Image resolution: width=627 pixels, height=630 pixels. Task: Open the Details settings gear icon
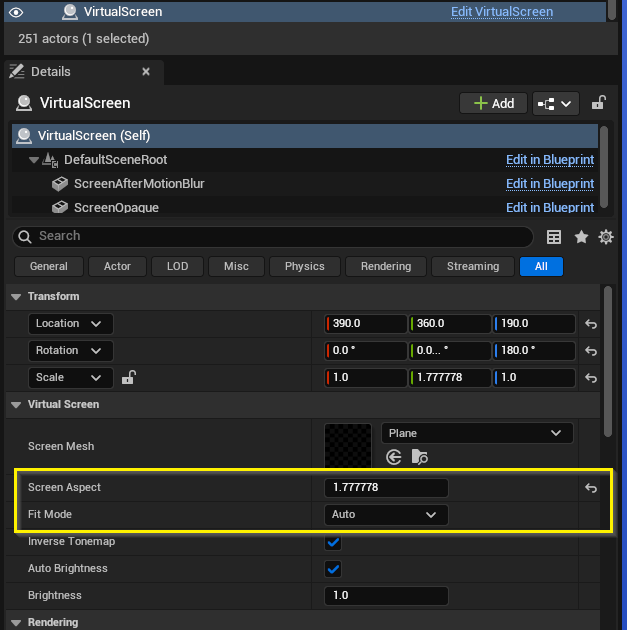[605, 237]
